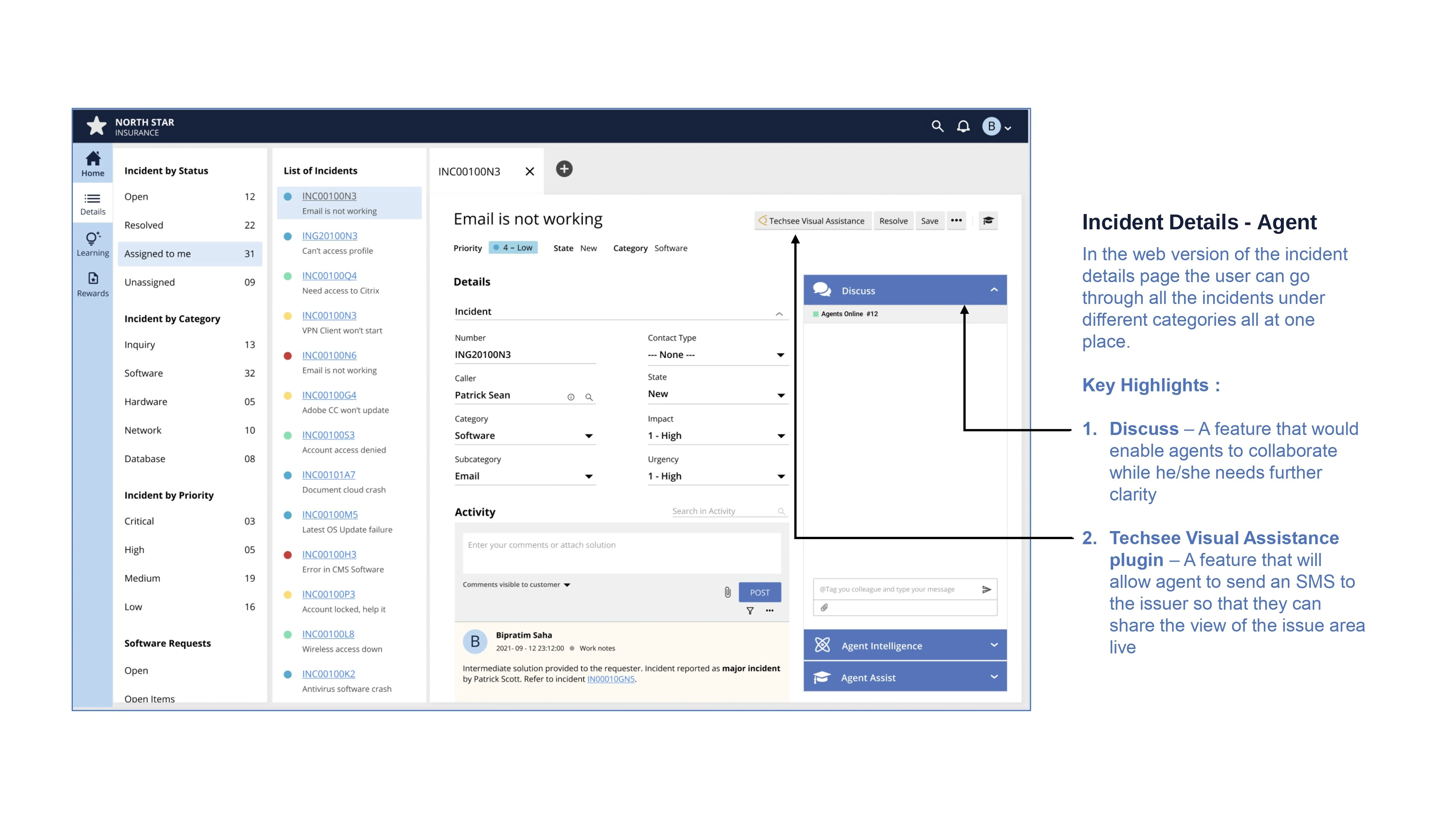Image resolution: width=1456 pixels, height=819 pixels.
Task: Click the user avatar B in header
Action: coord(991,126)
